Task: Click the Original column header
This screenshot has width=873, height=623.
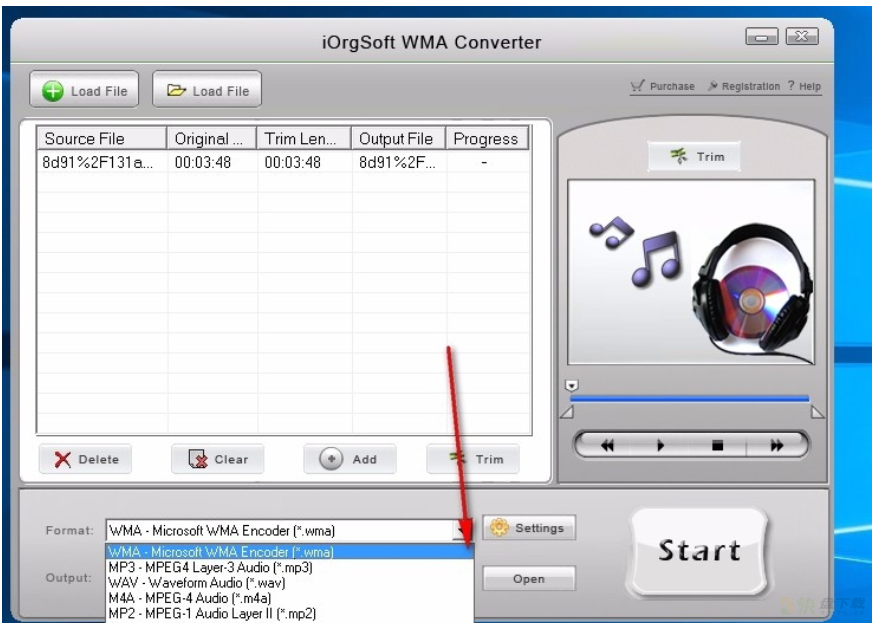Action: (212, 139)
